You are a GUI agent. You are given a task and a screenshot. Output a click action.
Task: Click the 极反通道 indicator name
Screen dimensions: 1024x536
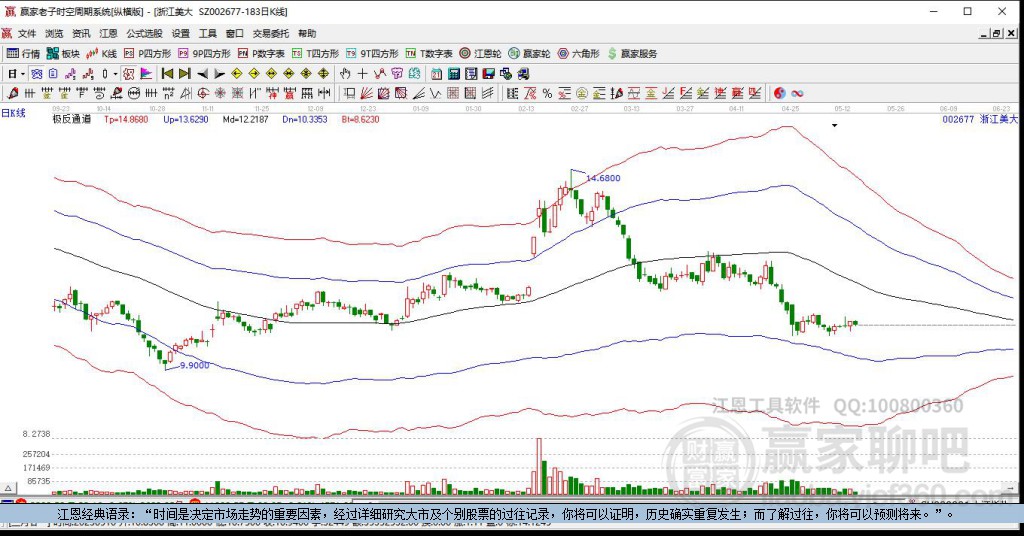point(72,119)
